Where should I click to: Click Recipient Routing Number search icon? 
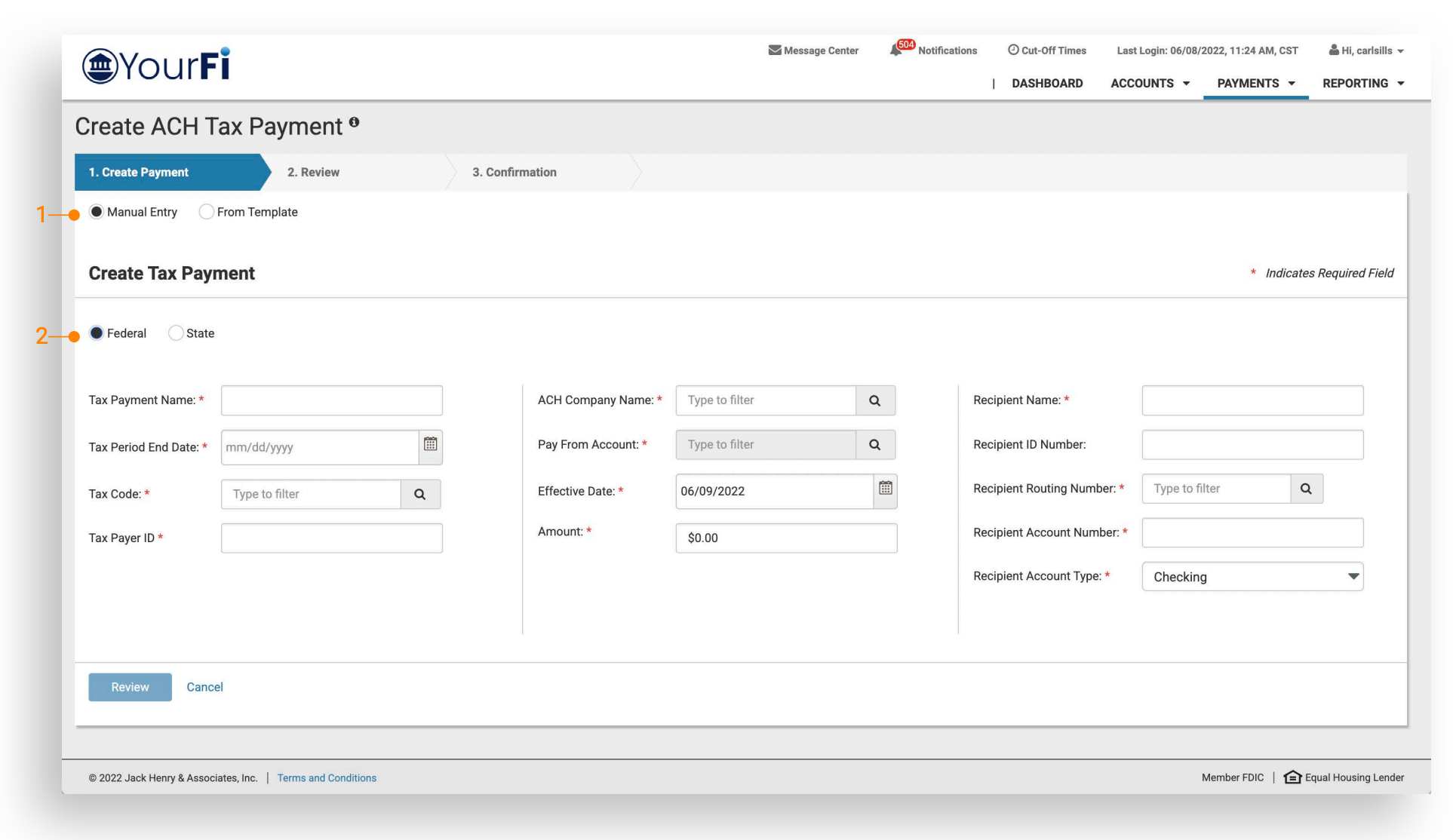point(1306,489)
